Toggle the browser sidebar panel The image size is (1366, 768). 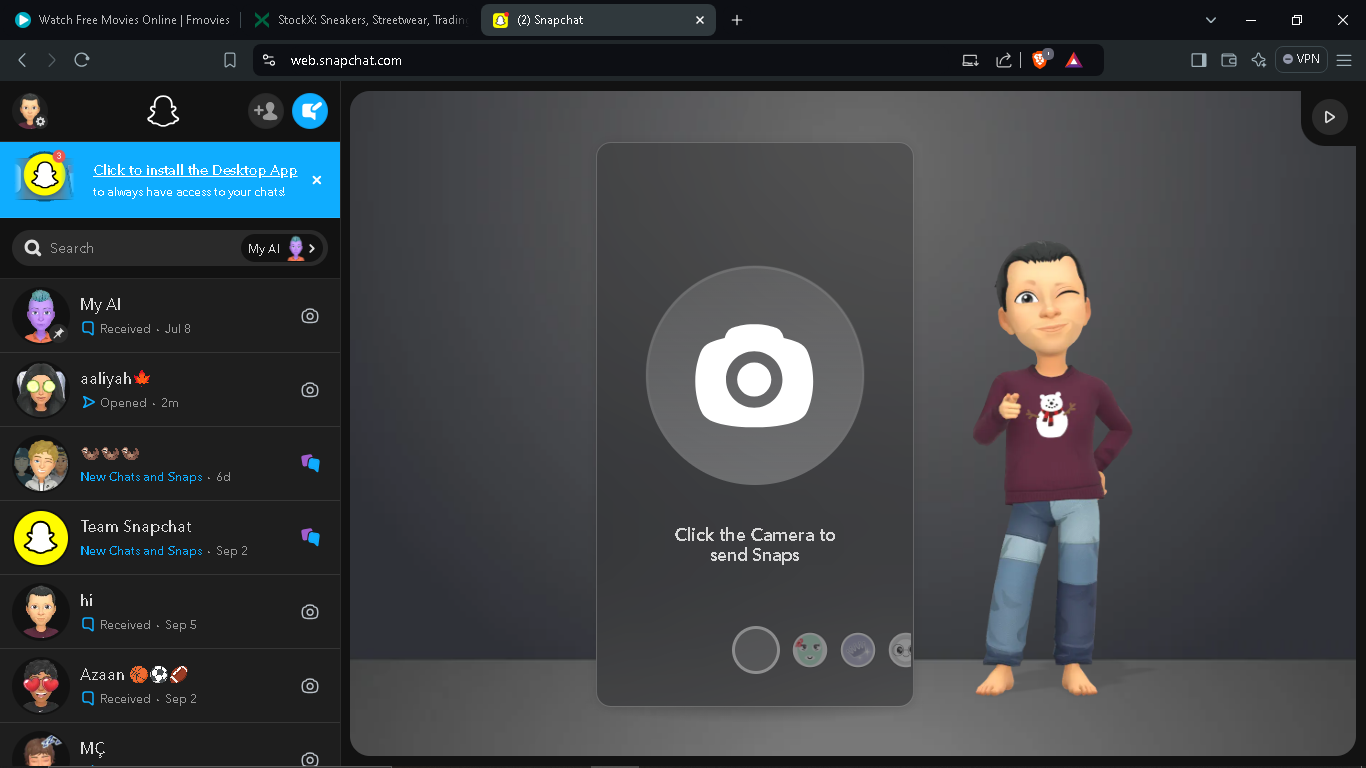(1198, 60)
